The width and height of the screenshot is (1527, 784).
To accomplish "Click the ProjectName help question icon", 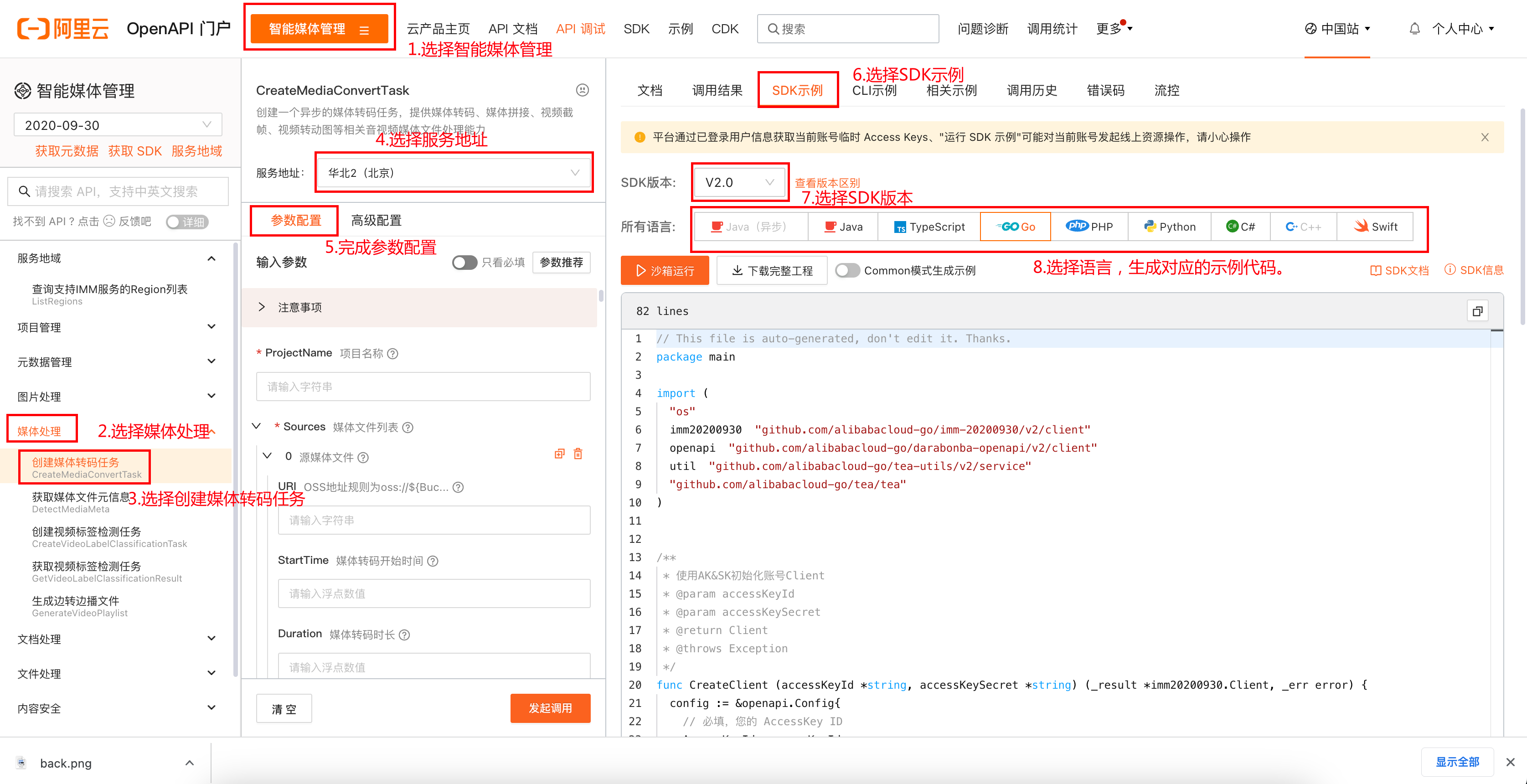I will (x=392, y=354).
